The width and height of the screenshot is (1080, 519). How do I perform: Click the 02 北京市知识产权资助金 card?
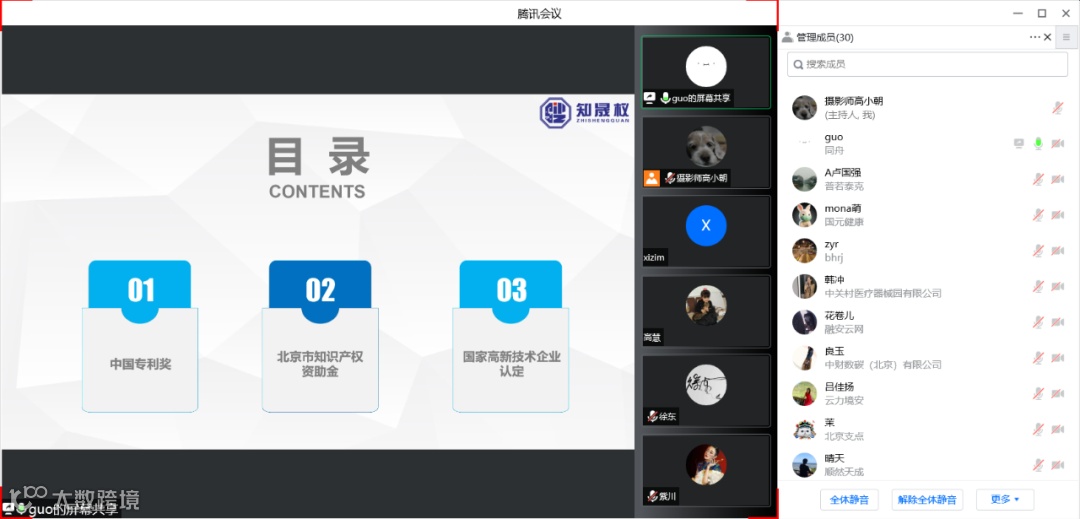point(320,336)
